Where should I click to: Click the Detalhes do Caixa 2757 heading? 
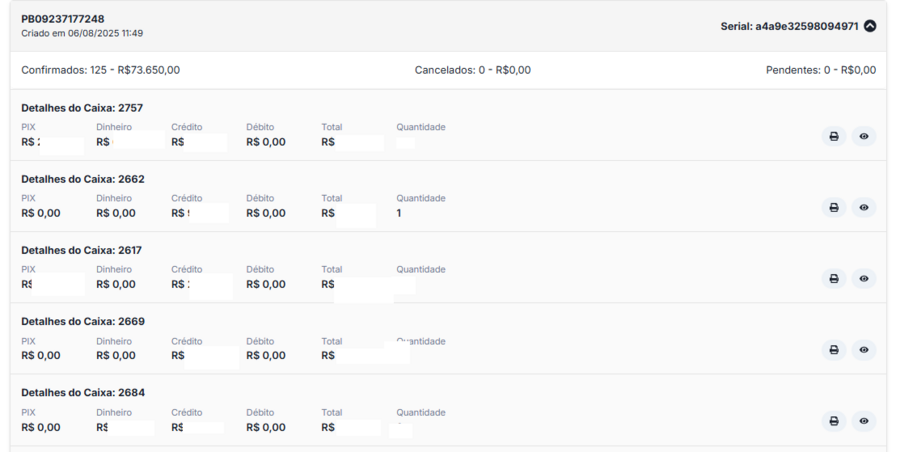click(82, 107)
